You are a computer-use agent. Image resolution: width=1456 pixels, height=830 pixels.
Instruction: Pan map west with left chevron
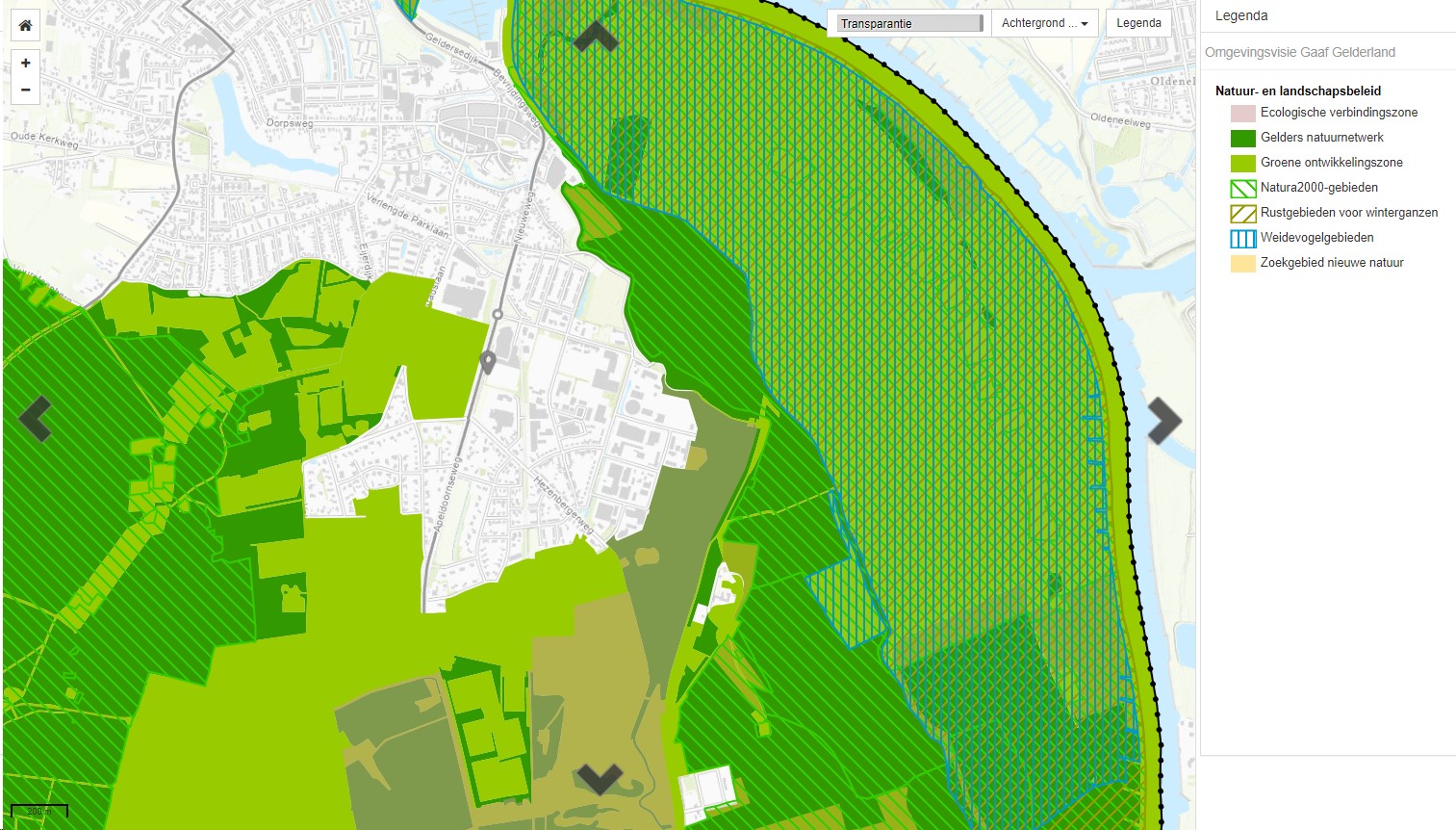pos(36,419)
